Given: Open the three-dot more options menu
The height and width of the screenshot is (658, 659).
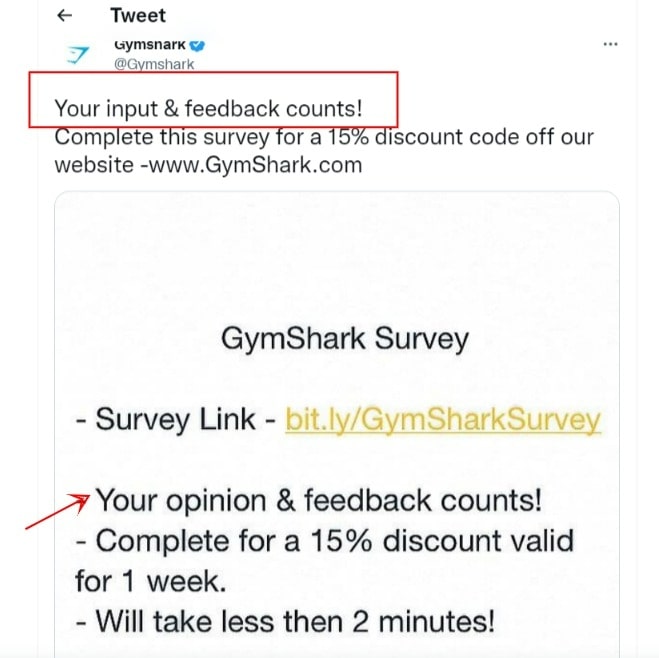Looking at the screenshot, I should click(x=610, y=44).
